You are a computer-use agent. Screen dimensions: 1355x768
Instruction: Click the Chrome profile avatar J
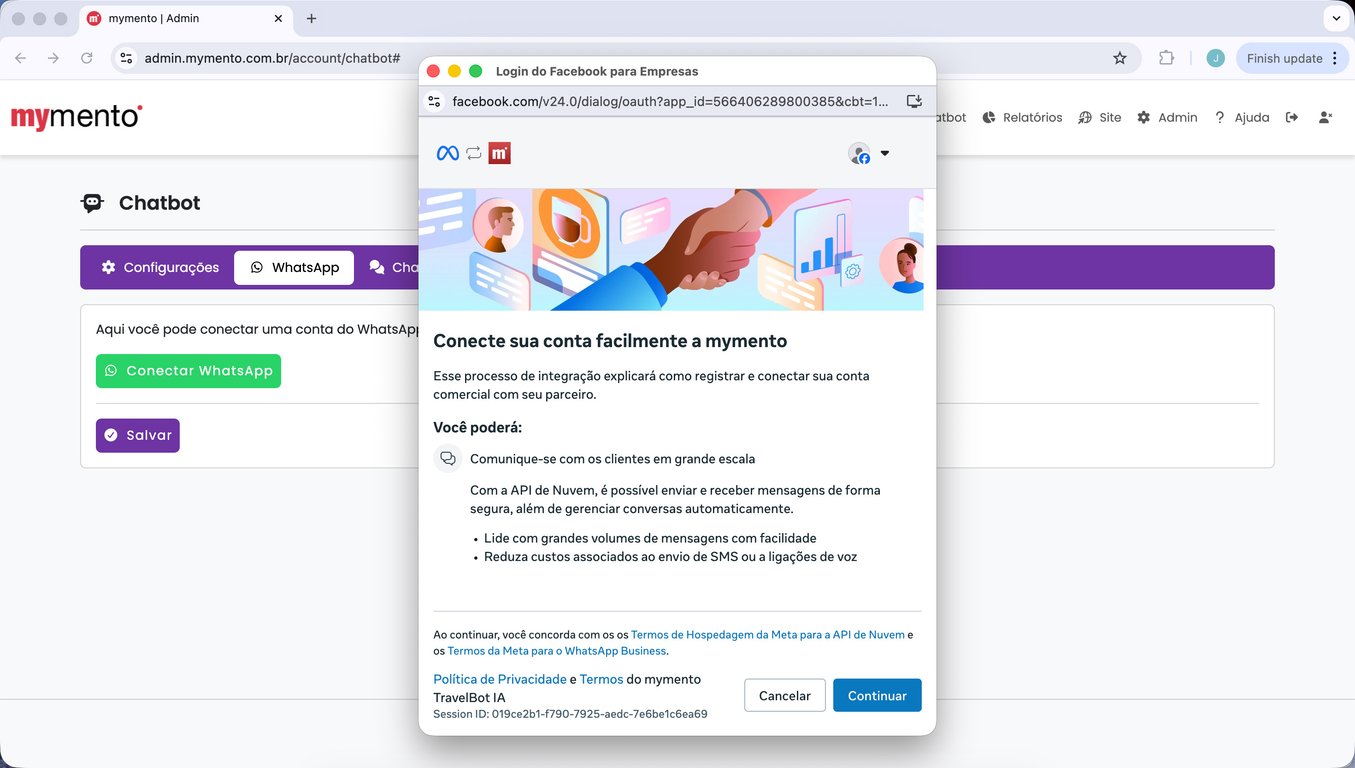point(1215,58)
